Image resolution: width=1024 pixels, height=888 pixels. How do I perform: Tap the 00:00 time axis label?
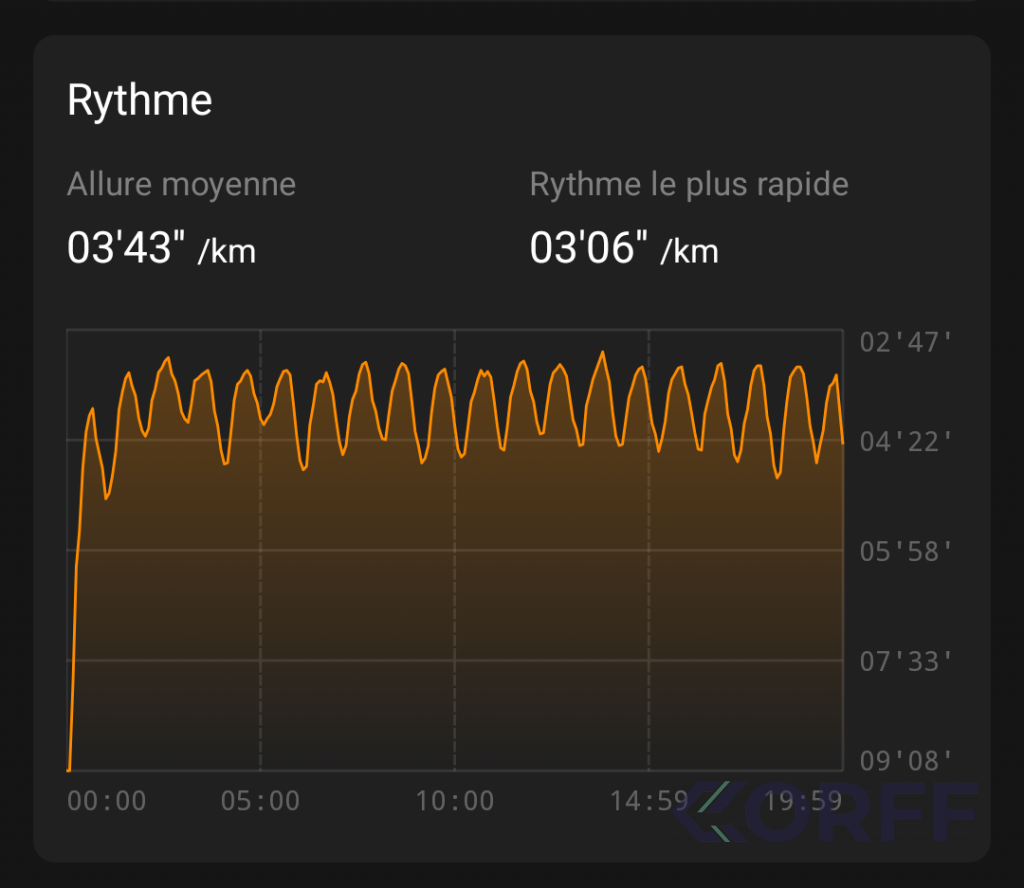click(x=107, y=801)
